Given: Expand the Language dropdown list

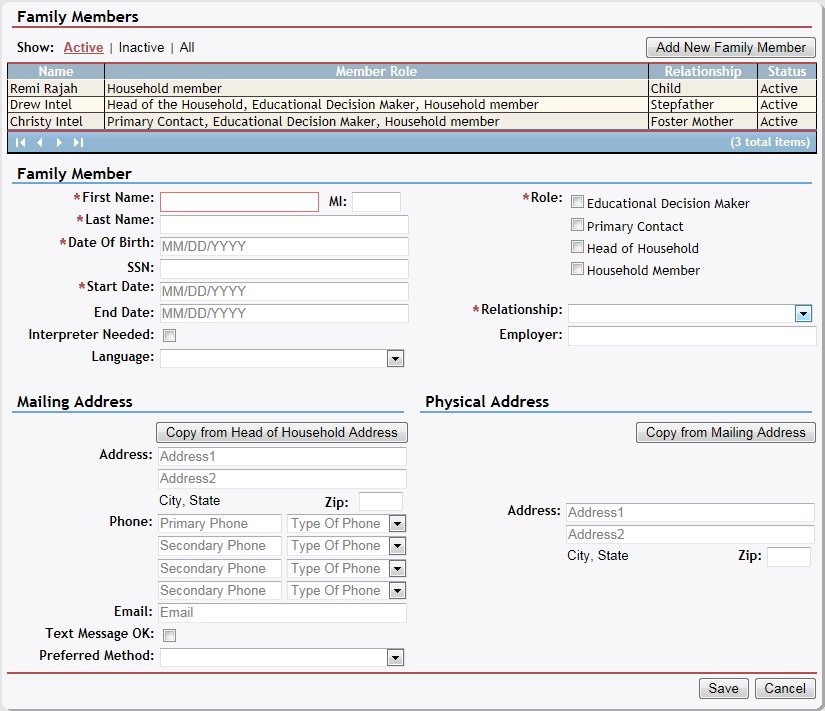Looking at the screenshot, I should [x=395, y=358].
